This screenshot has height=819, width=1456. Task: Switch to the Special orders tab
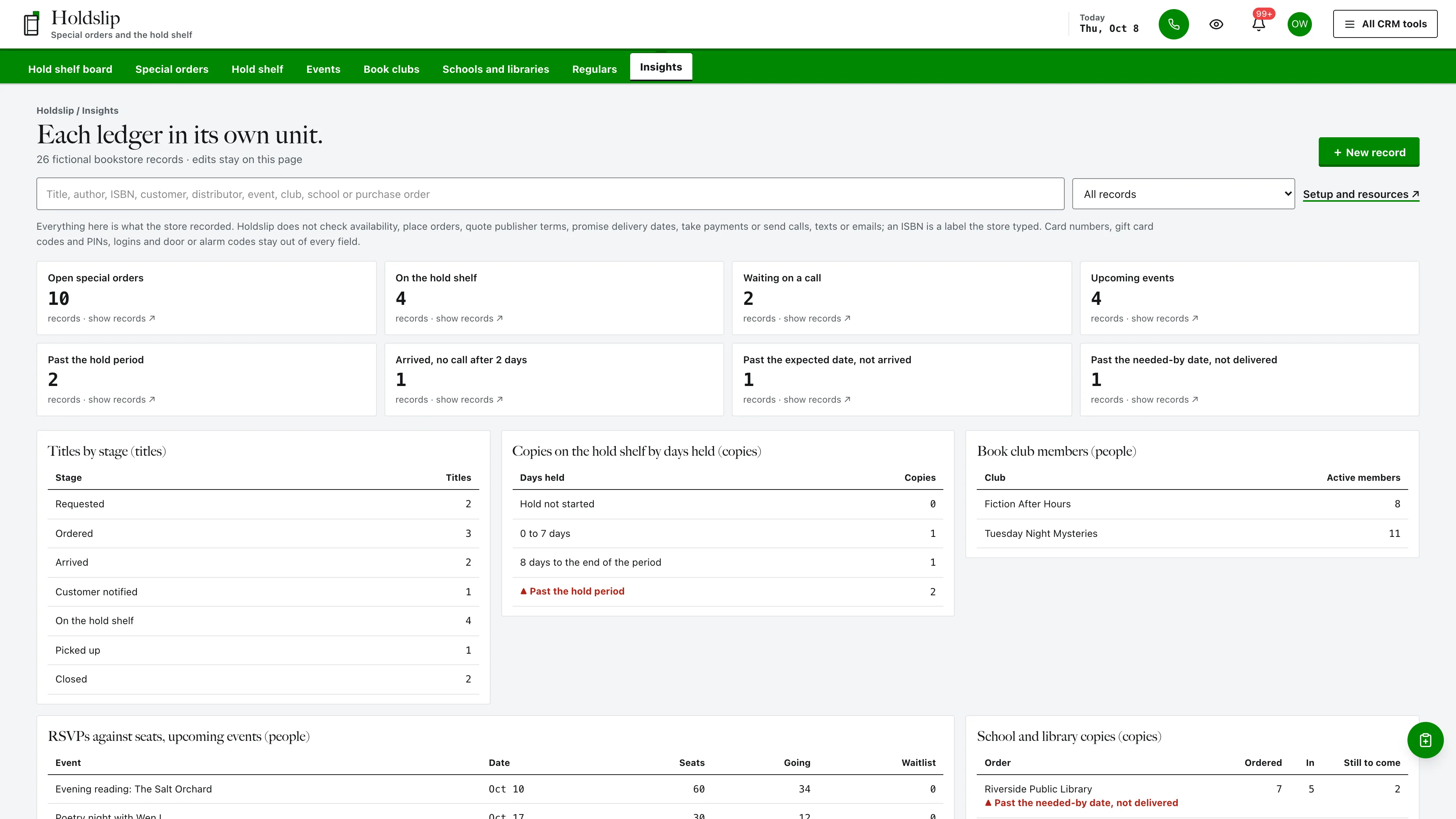172,69
